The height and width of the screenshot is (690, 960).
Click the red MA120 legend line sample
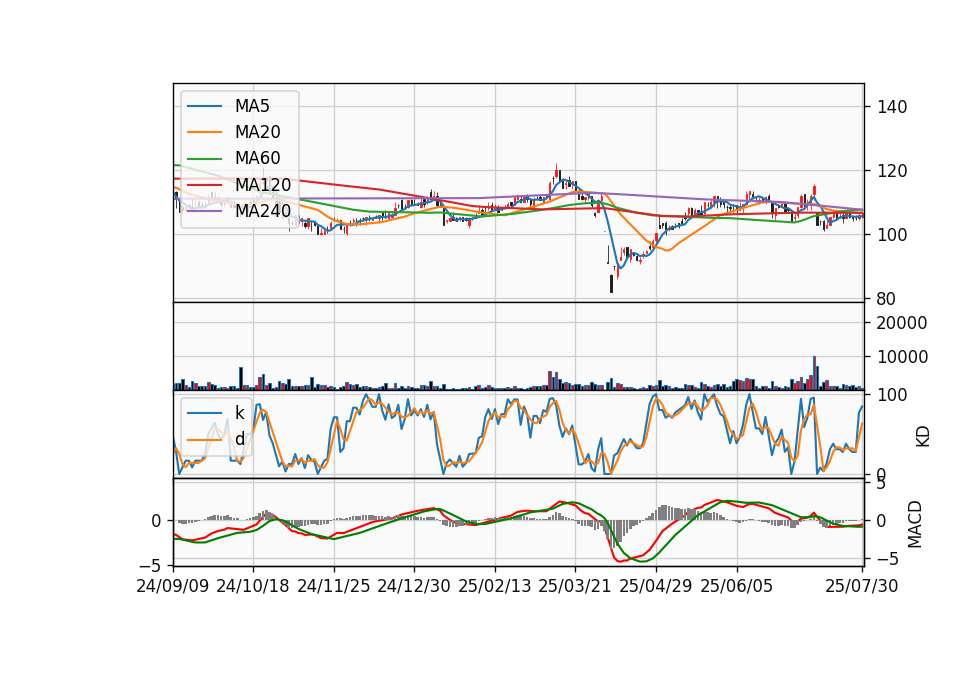[x=204, y=185]
